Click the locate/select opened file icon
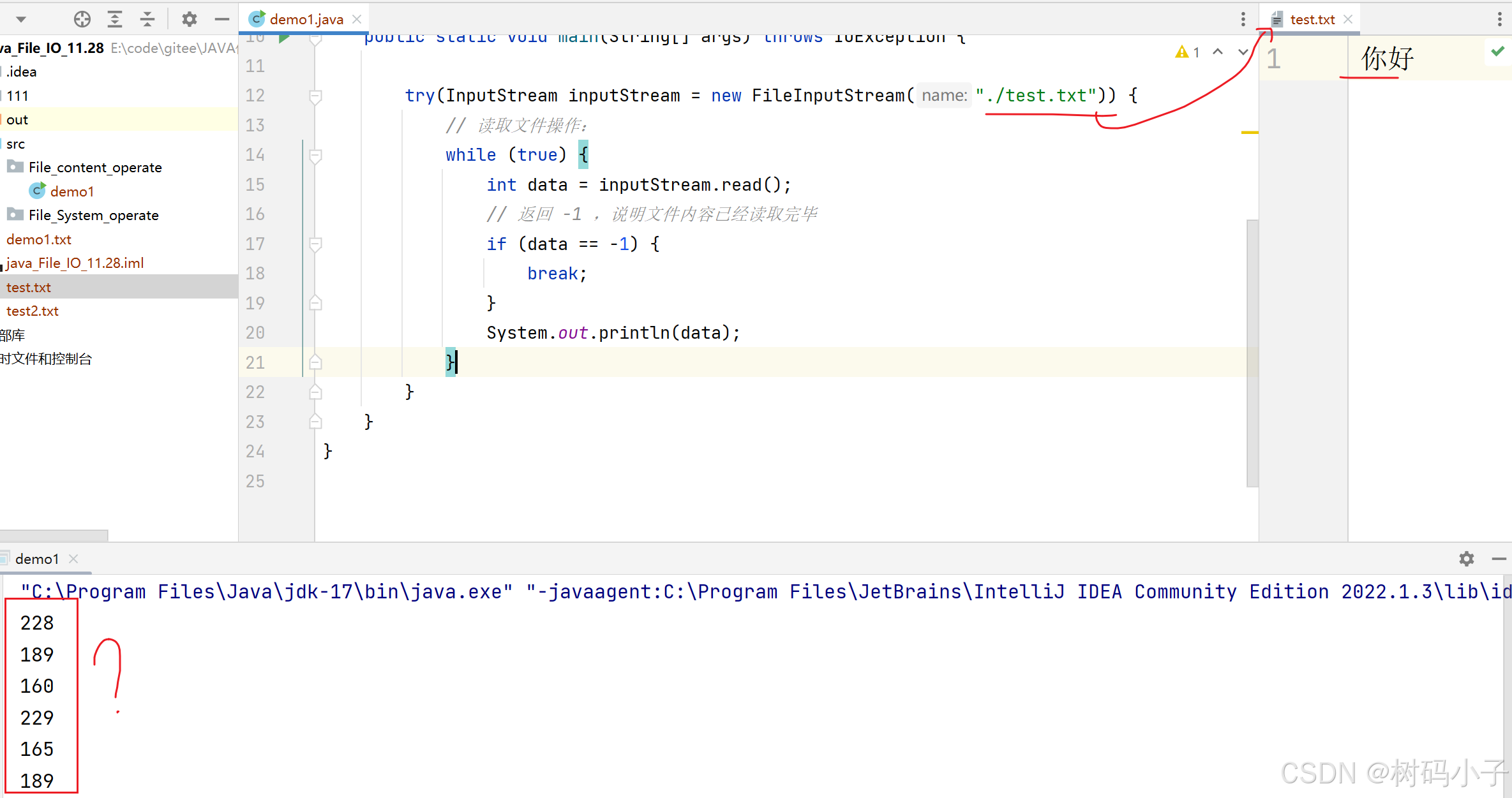Viewport: 1512px width, 798px height. (82, 19)
